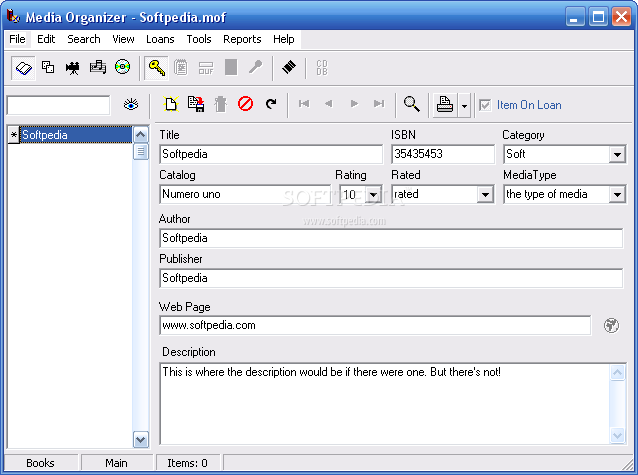Select the CD disc media icon

[122, 67]
